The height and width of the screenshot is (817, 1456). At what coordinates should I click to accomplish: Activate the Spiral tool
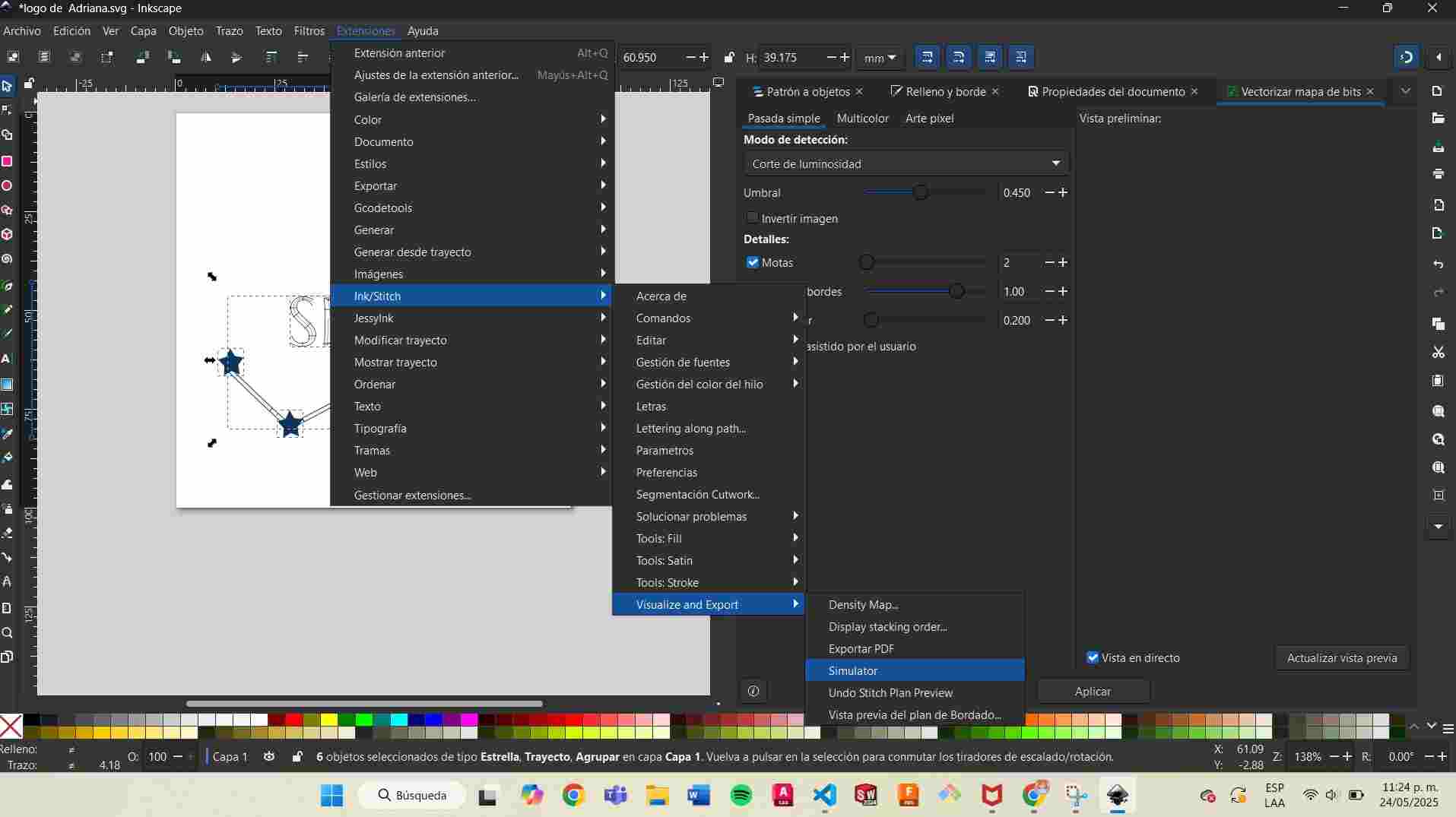[x=7, y=259]
